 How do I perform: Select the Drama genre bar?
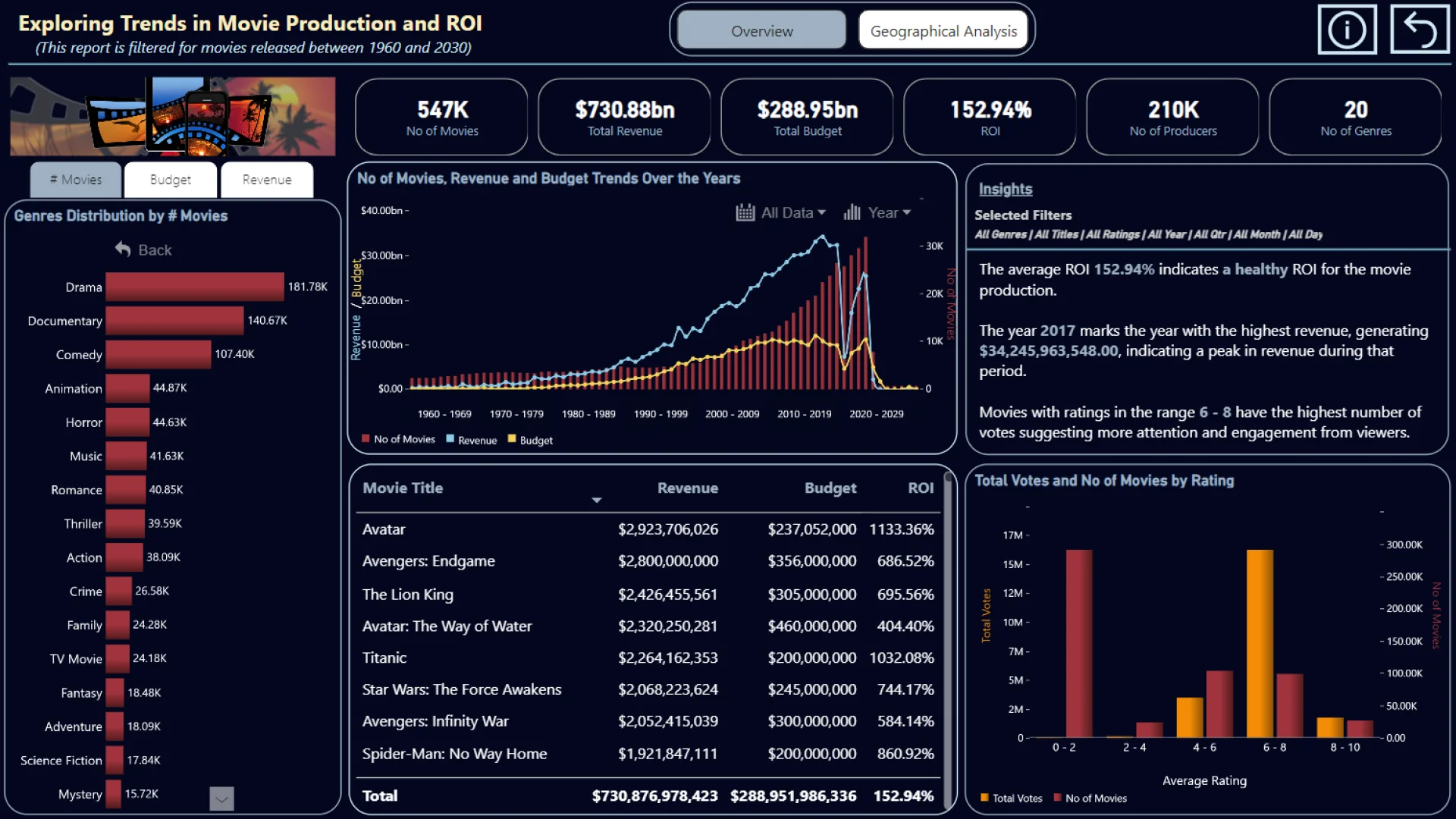[195, 287]
